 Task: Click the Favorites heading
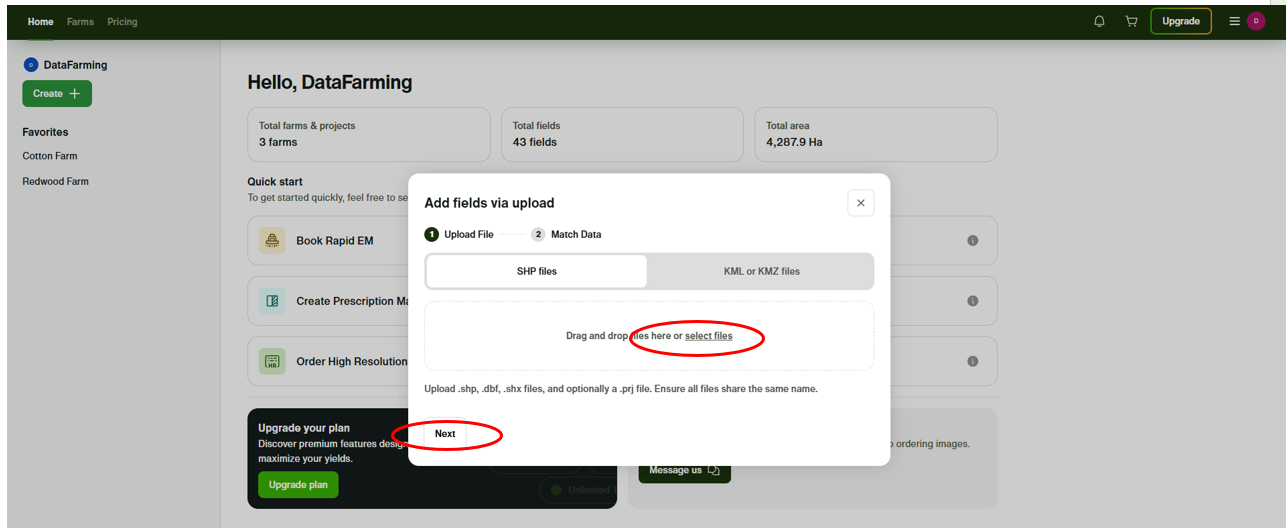tap(45, 132)
